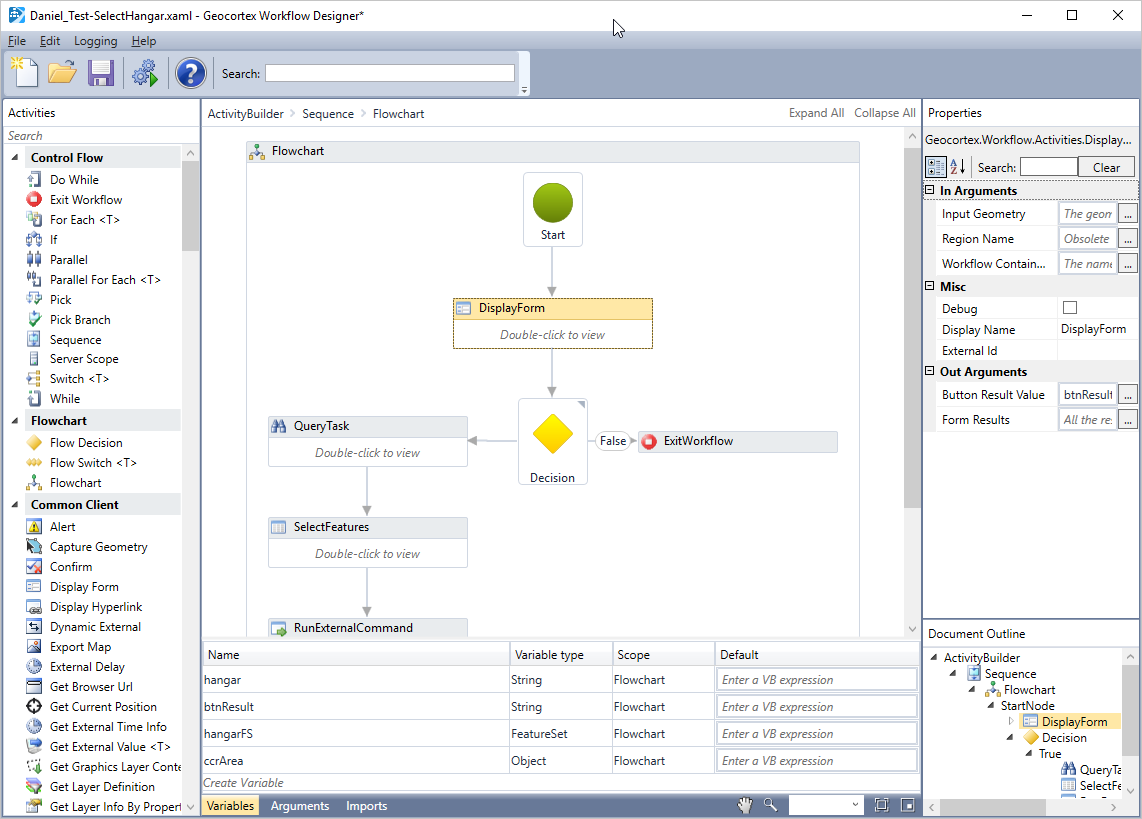Open help via question mark icon

click(190, 73)
